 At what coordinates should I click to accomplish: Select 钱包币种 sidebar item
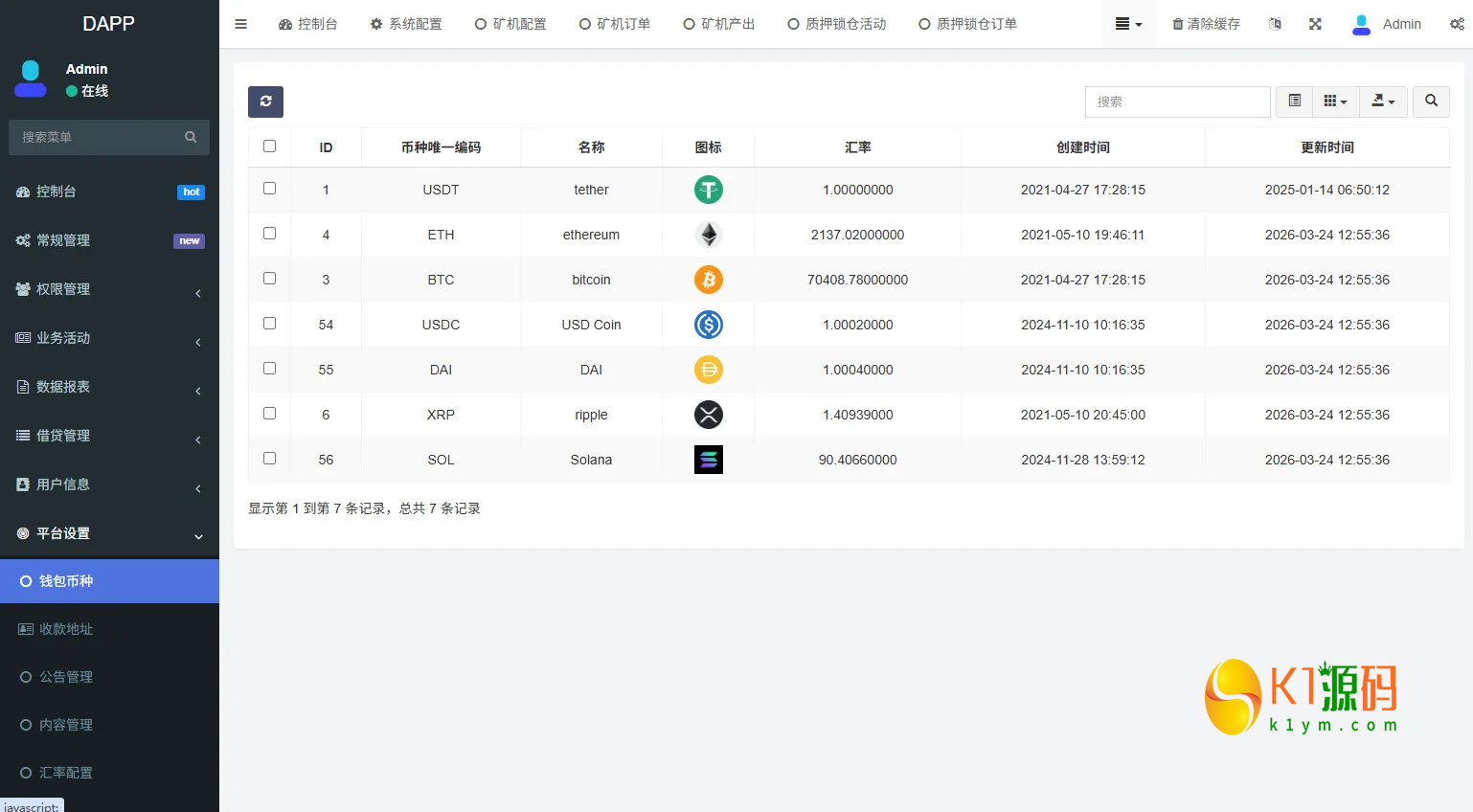click(x=109, y=581)
